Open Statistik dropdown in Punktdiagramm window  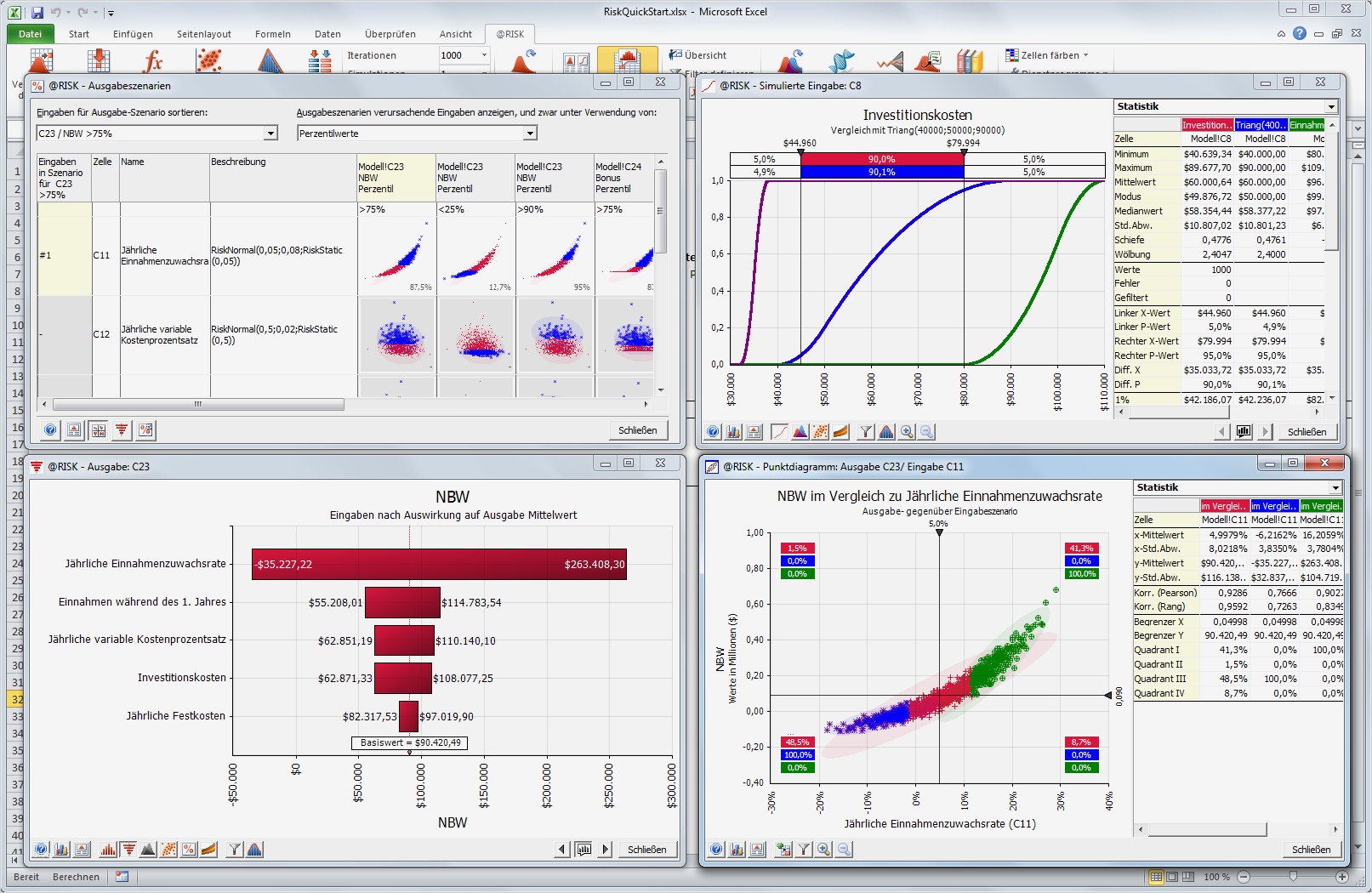[1335, 488]
